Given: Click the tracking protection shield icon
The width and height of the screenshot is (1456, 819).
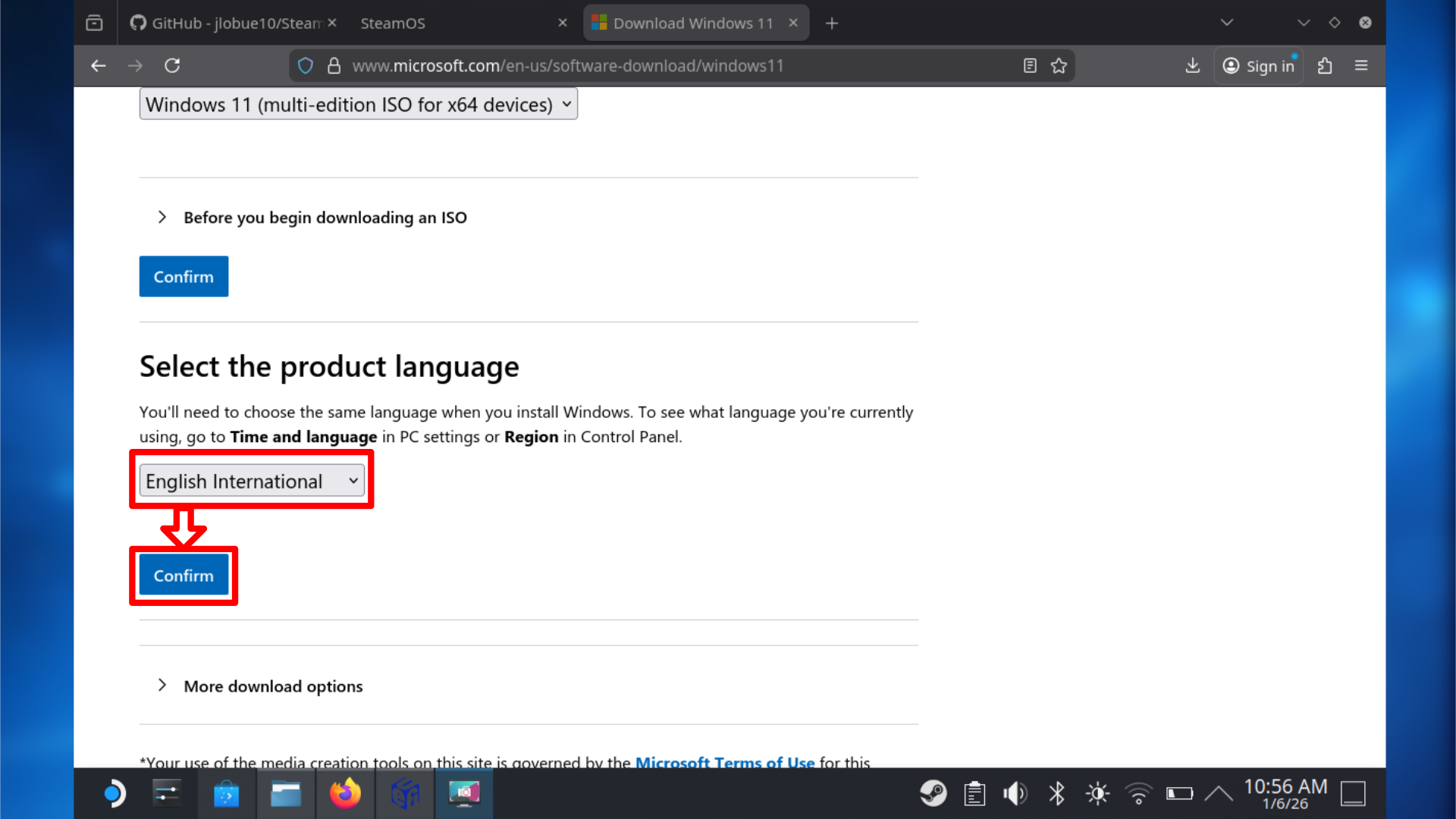Looking at the screenshot, I should (x=306, y=66).
